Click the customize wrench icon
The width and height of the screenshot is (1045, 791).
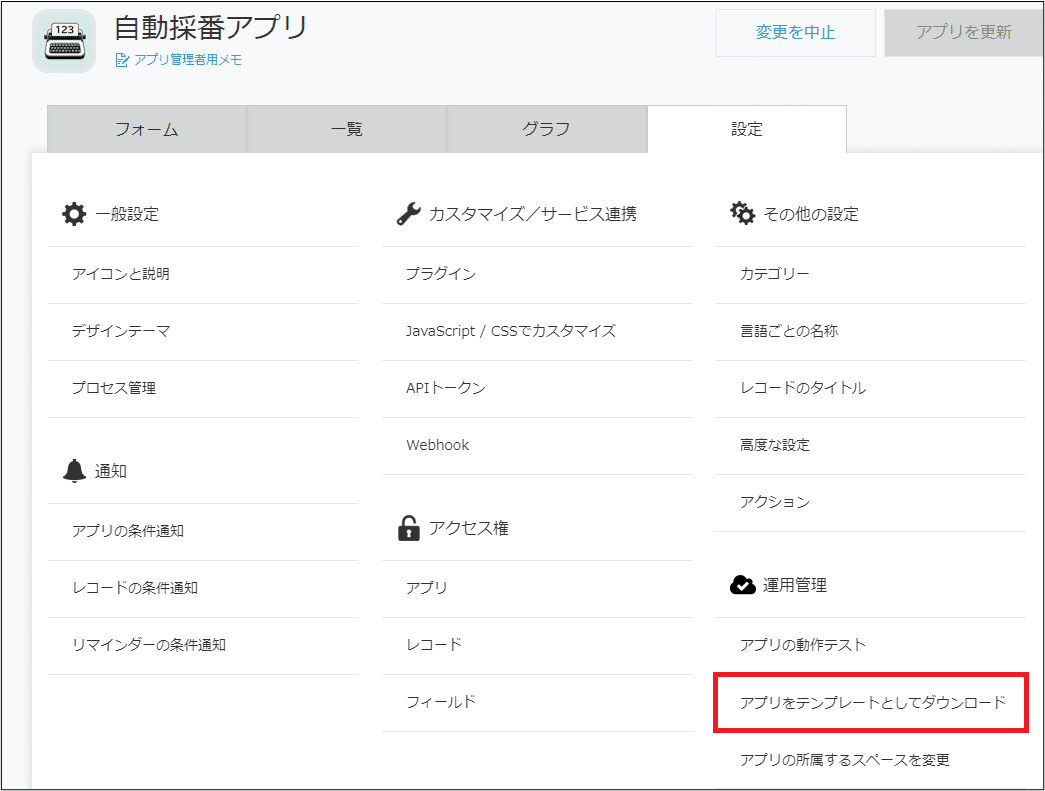[408, 214]
